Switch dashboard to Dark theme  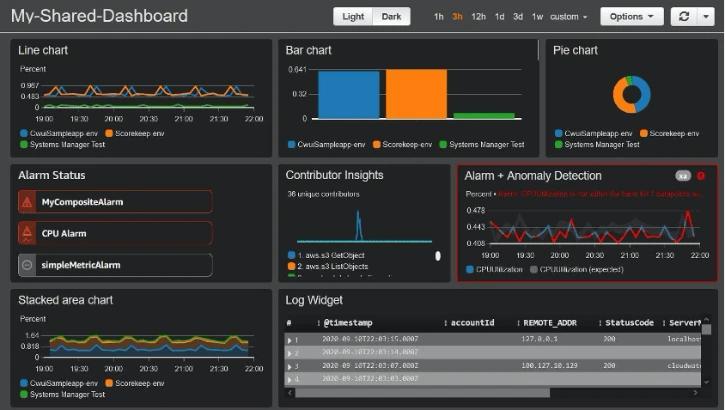(391, 17)
